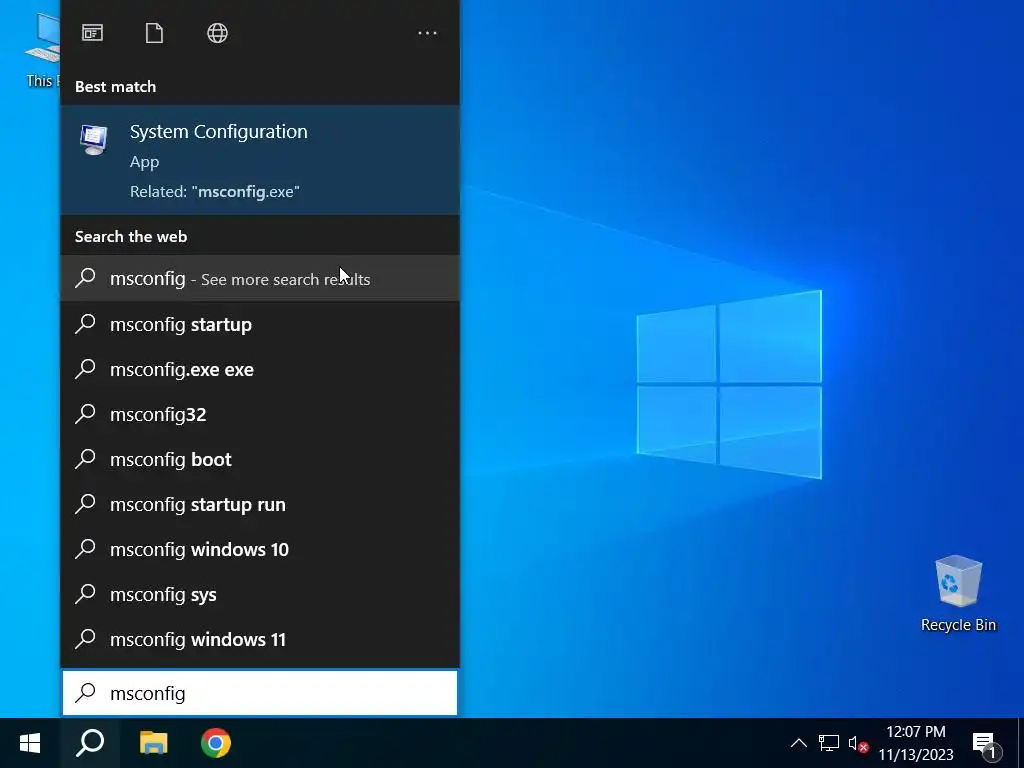Choose the 'msconfig32' suggestion
This screenshot has height=768, width=1024.
(260, 414)
